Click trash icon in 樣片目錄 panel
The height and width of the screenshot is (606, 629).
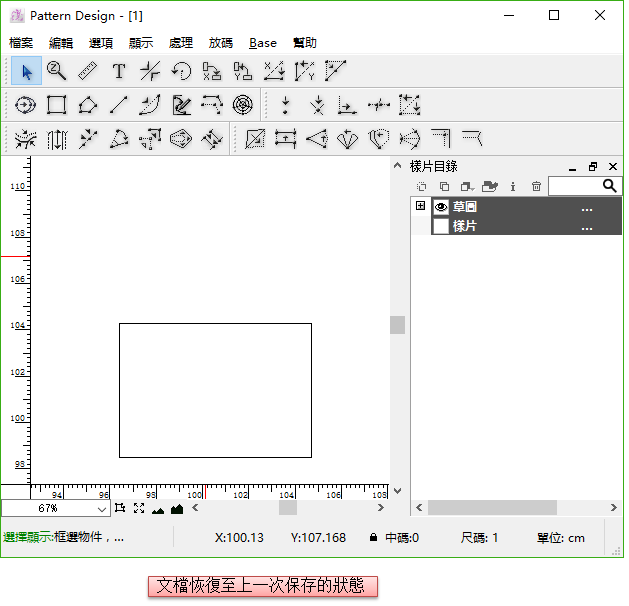[x=536, y=186]
